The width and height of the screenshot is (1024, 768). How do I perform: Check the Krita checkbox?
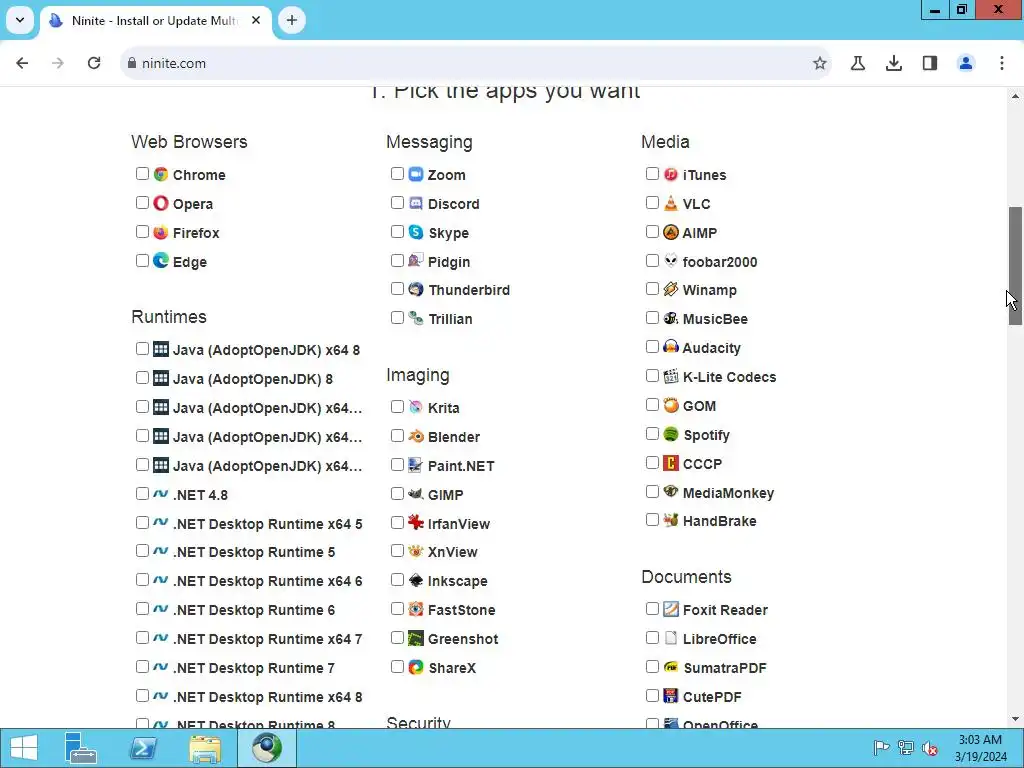[x=397, y=407]
